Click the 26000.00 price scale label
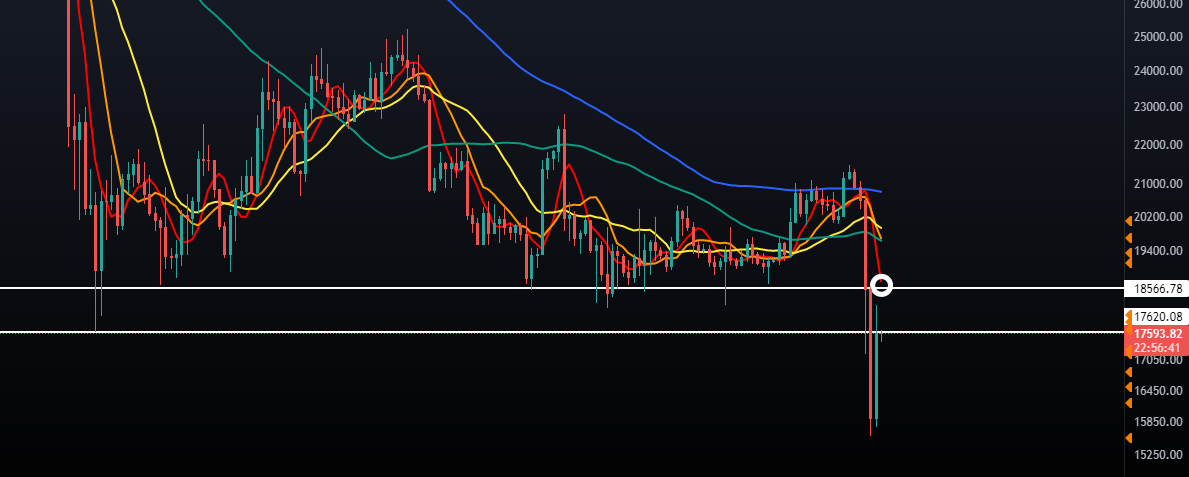This screenshot has height=477, width=1189. pos(1158,4)
